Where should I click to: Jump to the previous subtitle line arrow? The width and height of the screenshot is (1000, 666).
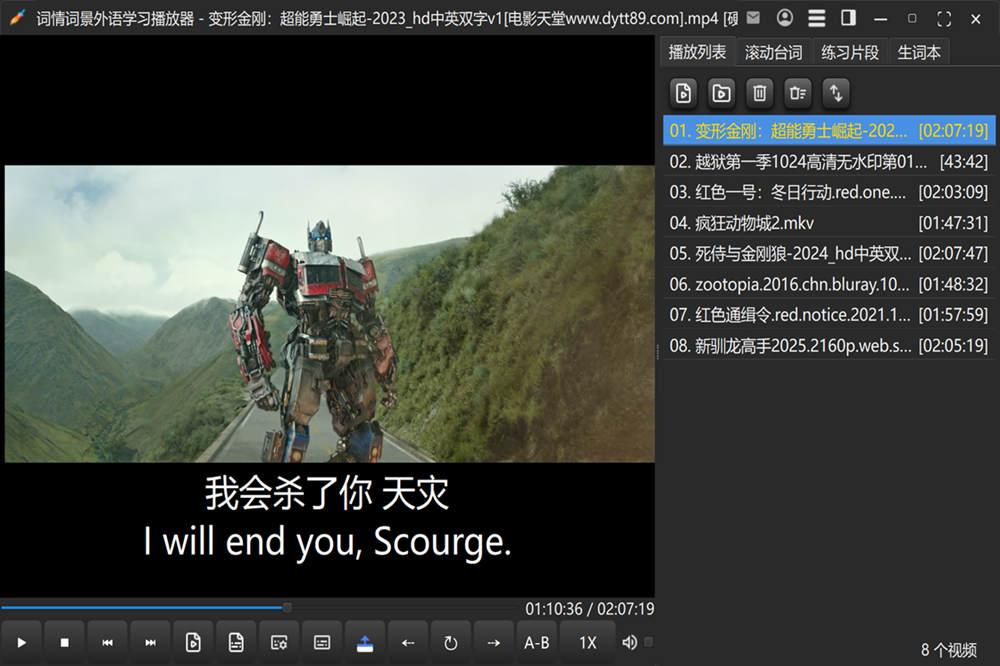pyautogui.click(x=408, y=642)
